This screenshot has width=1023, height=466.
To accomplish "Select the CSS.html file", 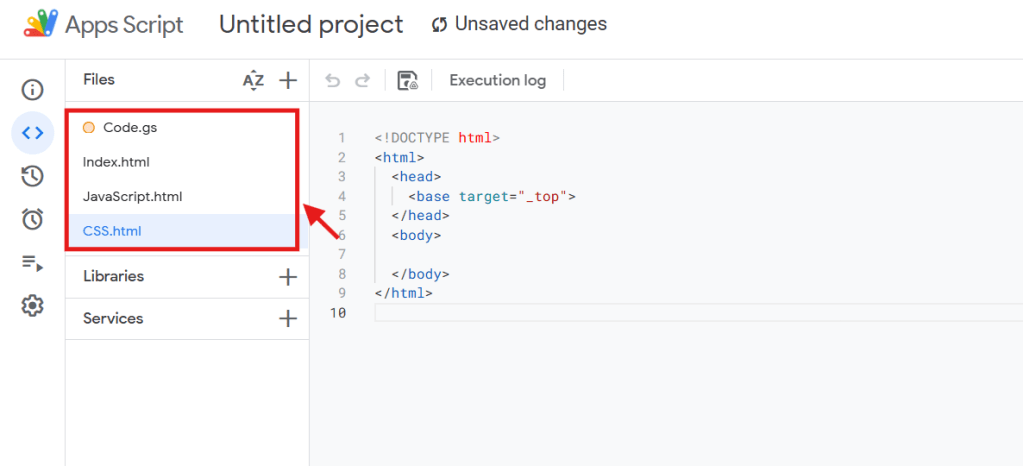I will coord(112,231).
